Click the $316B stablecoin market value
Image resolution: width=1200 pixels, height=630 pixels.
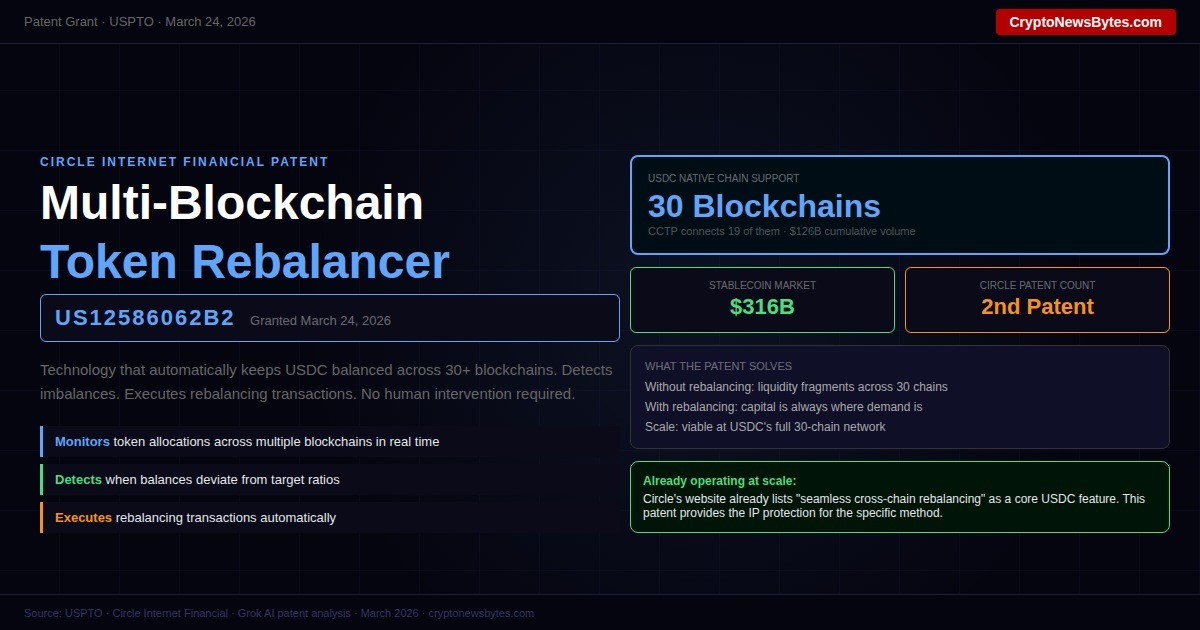tap(762, 307)
